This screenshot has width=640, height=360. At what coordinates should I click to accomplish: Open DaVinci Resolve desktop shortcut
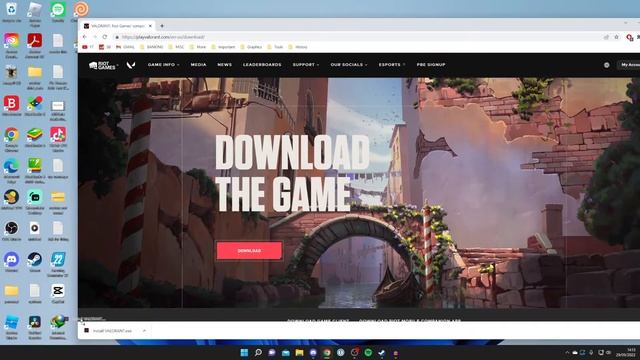35,327
